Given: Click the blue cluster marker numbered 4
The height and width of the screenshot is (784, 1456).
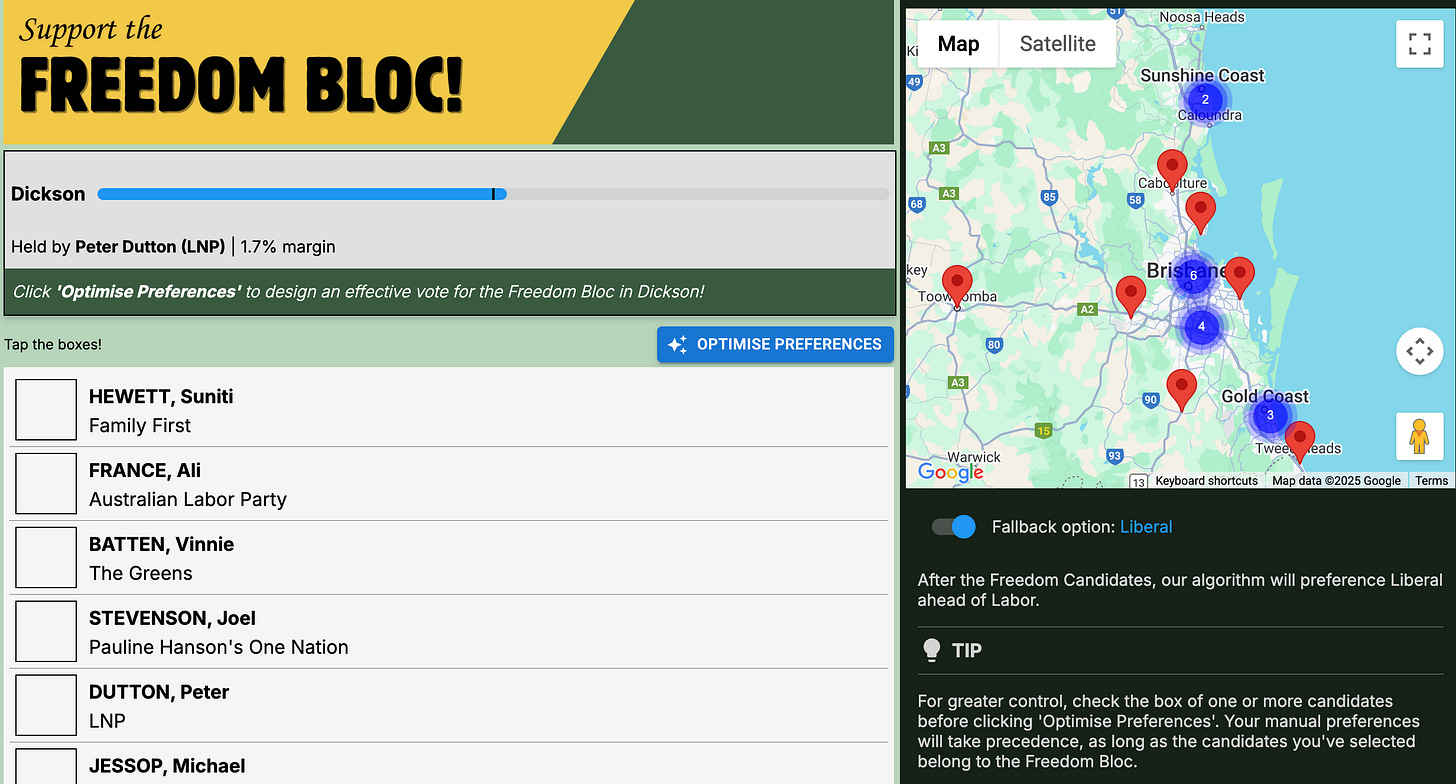Looking at the screenshot, I should 1201,326.
